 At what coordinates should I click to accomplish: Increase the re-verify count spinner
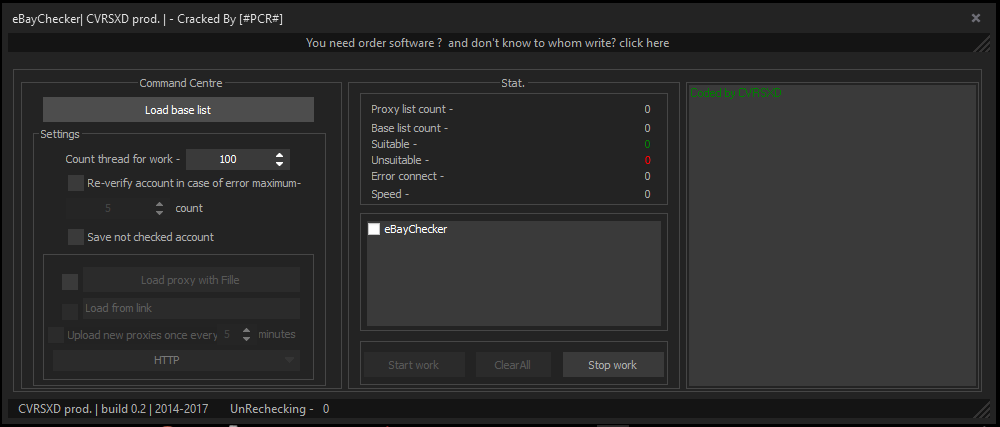pyautogui.click(x=159, y=204)
